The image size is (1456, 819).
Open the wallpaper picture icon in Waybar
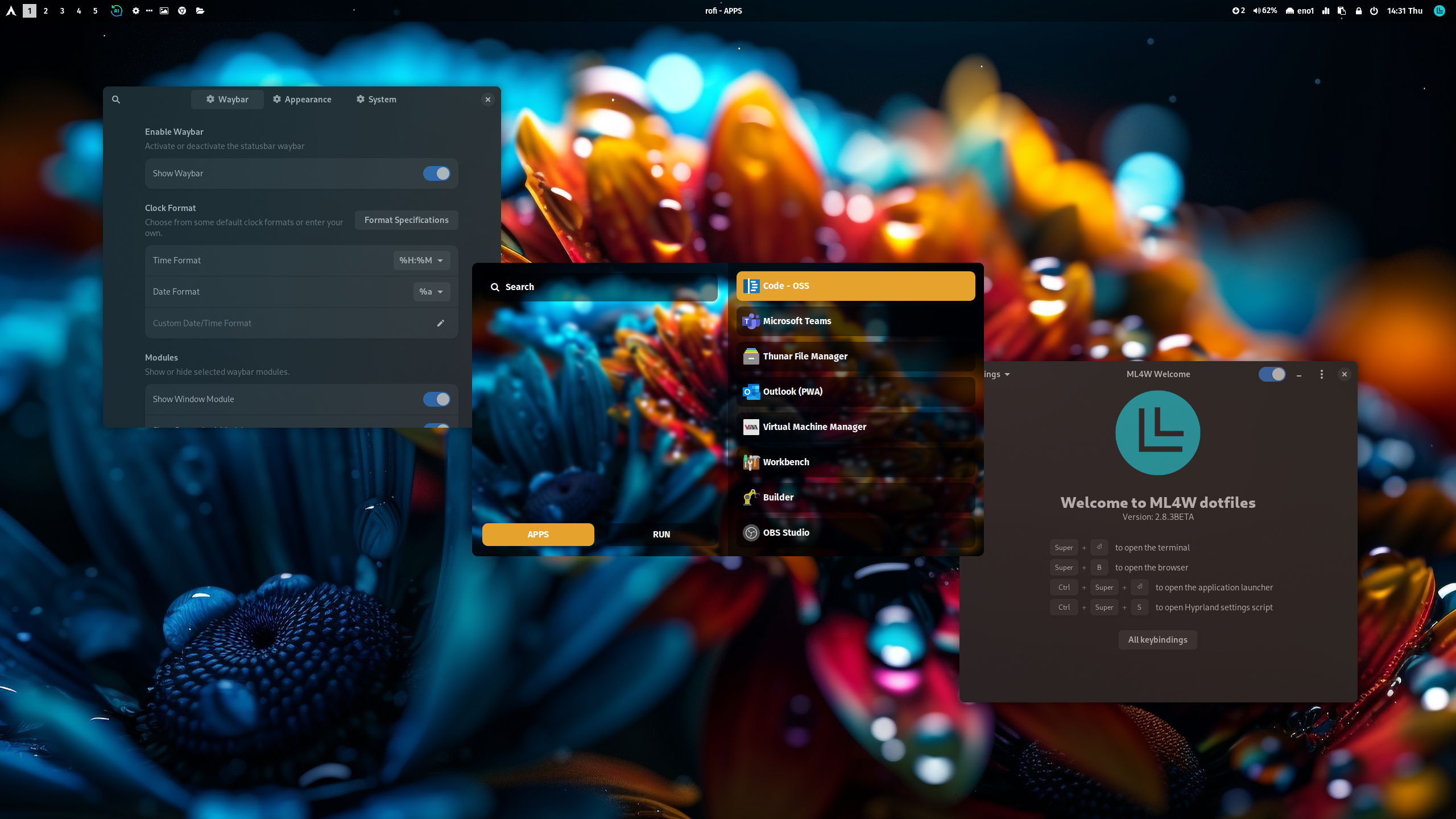pos(164,11)
